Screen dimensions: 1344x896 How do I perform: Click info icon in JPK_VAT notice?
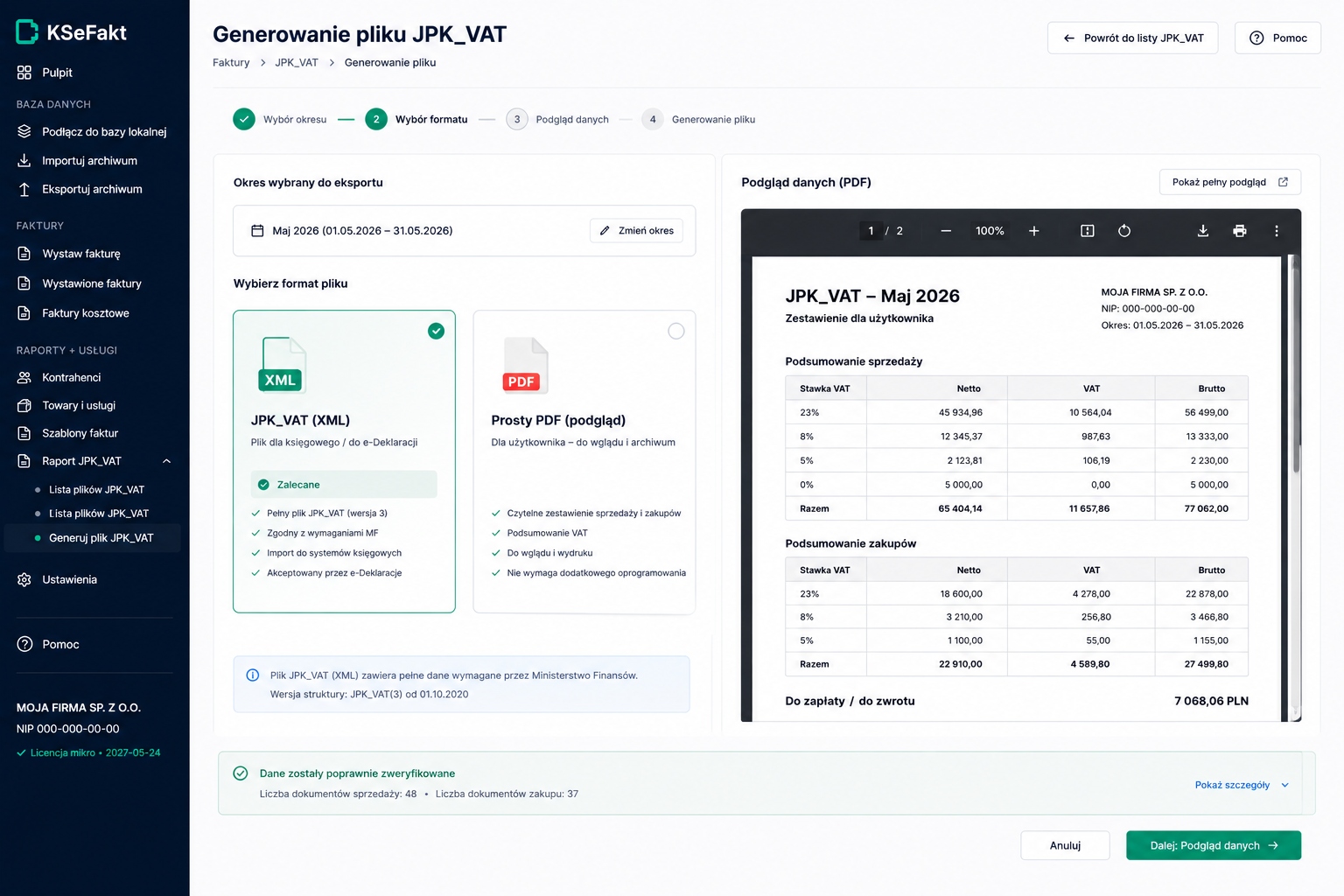[x=253, y=675]
